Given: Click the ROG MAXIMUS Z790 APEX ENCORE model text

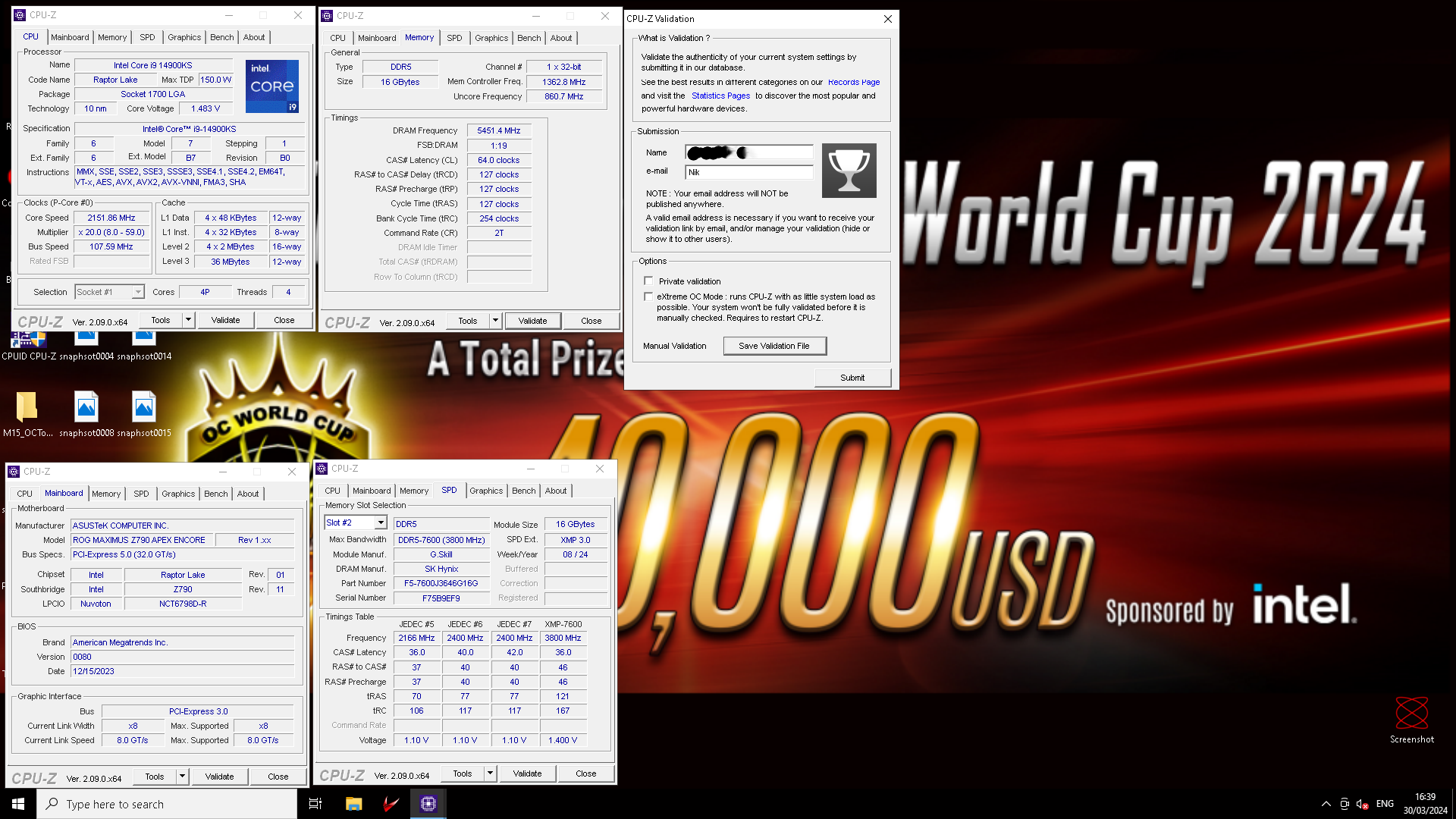Looking at the screenshot, I should tap(141, 540).
